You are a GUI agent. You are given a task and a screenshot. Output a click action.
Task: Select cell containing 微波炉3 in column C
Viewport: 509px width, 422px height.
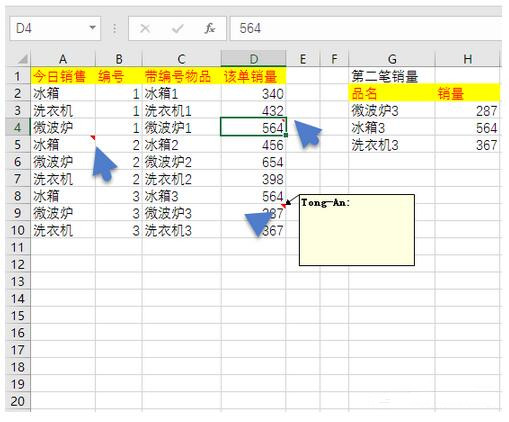click(x=181, y=213)
